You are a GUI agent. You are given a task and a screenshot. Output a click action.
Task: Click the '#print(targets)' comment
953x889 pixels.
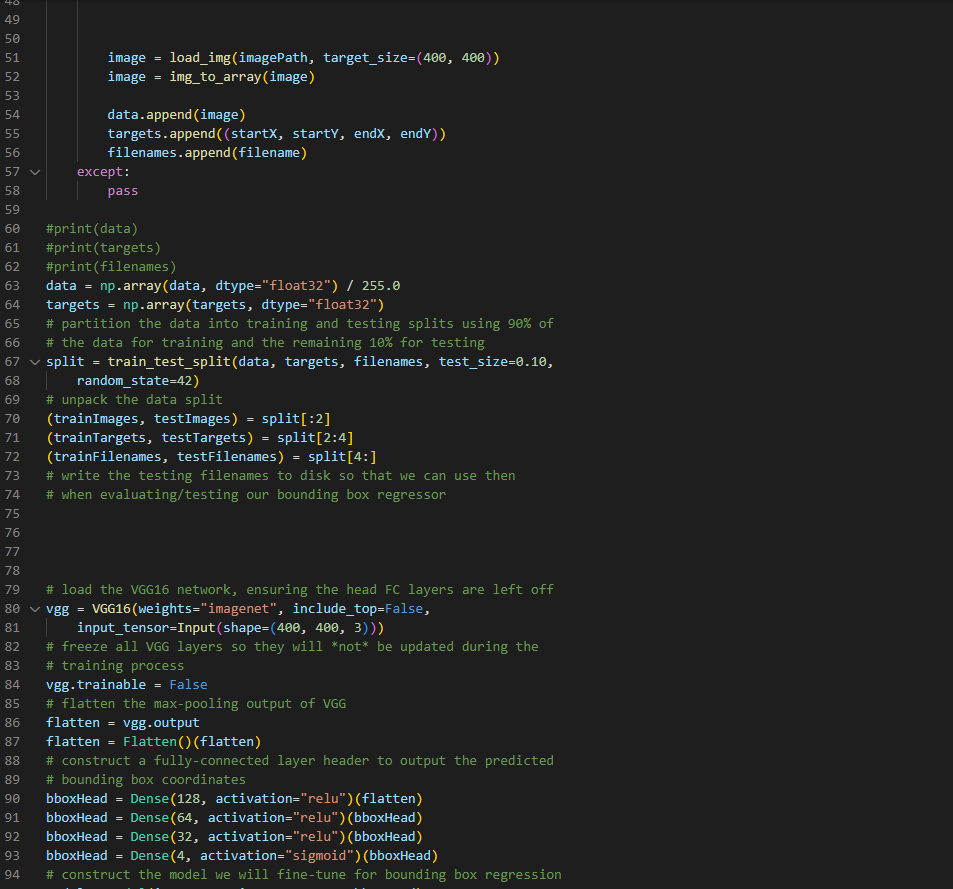(103, 247)
